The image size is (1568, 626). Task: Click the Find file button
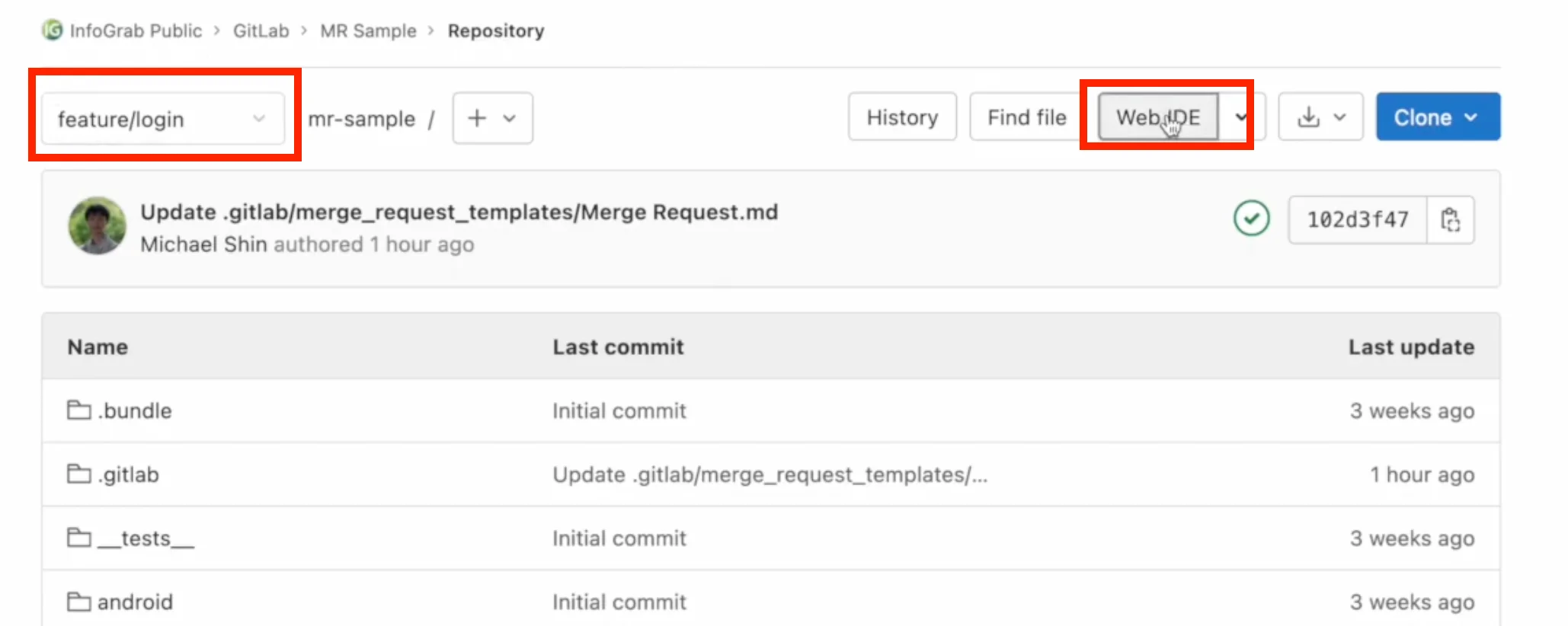[x=1026, y=117]
